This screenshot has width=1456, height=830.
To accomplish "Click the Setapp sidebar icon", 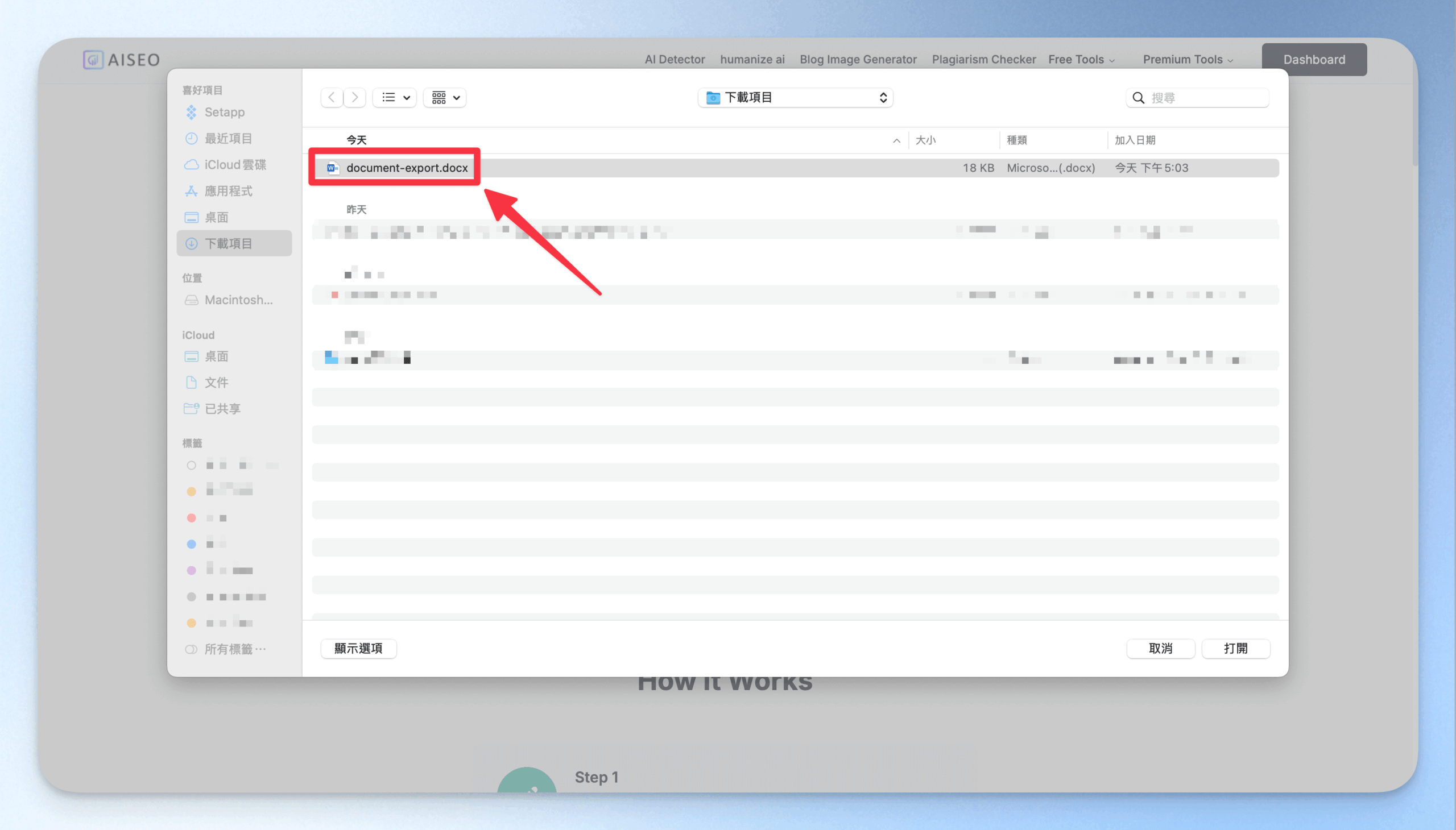I will point(192,113).
